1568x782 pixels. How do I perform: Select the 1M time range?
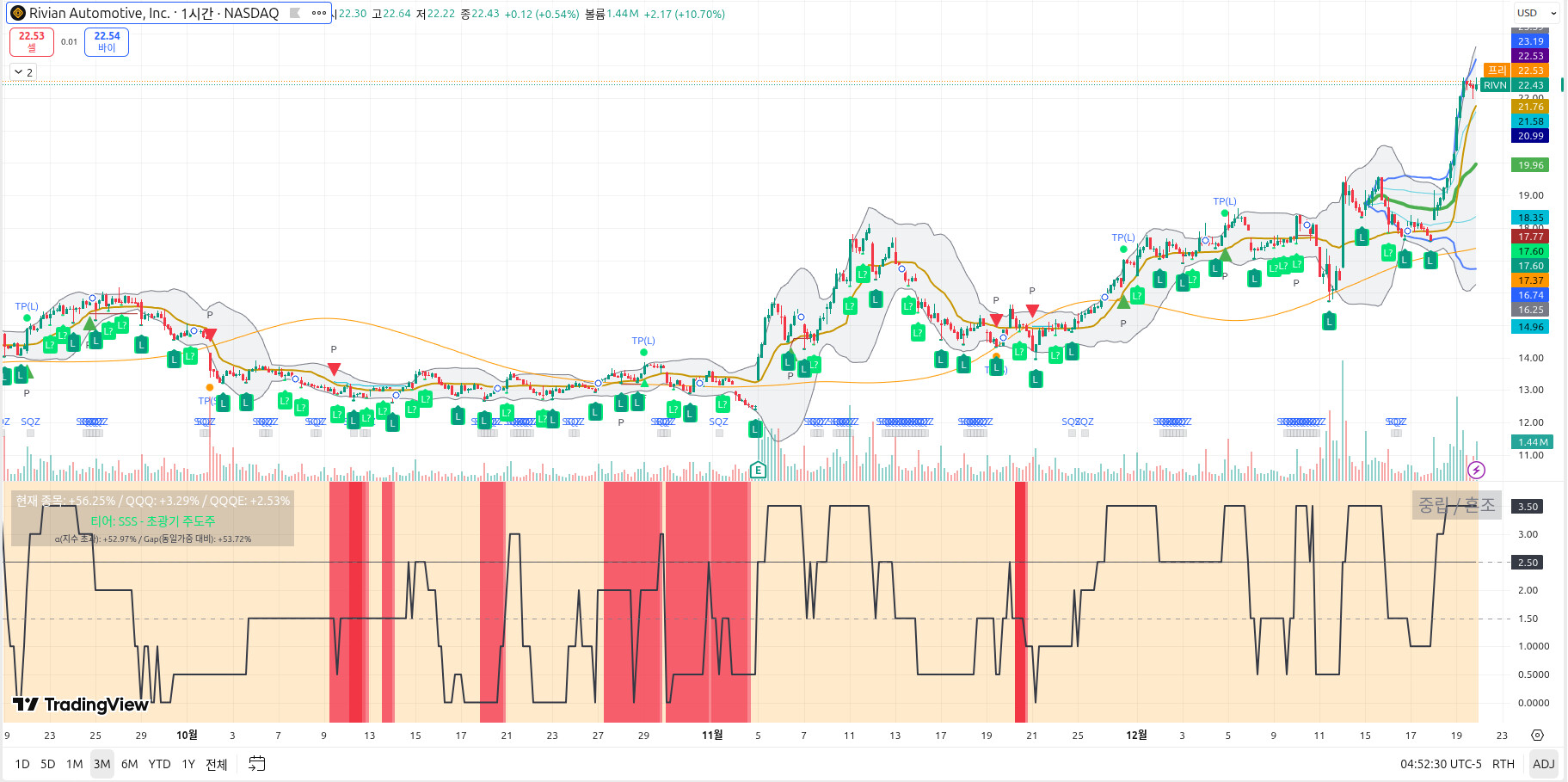pyautogui.click(x=75, y=764)
